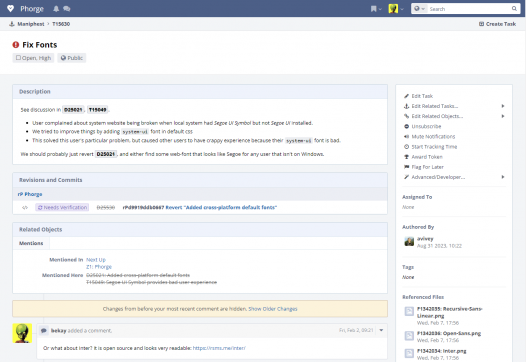The width and height of the screenshot is (526, 362).
Task: Click inside the Search input field
Action: pyautogui.click(x=470, y=9)
